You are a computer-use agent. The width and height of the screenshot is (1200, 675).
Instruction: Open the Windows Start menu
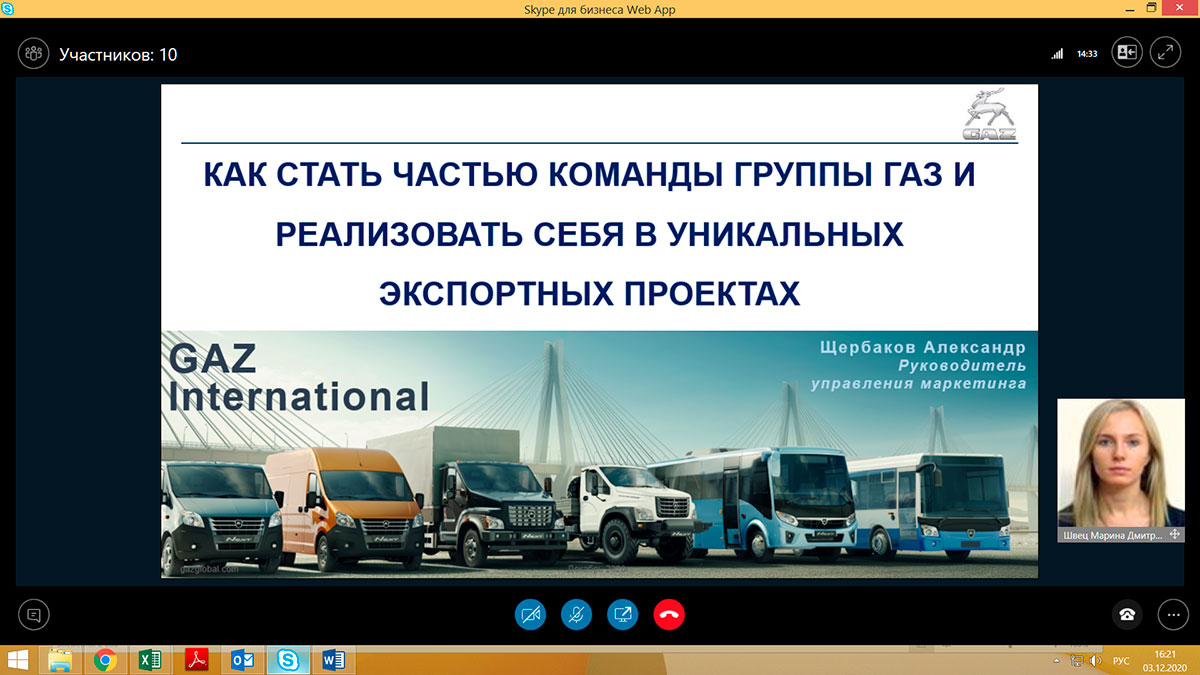[x=19, y=660]
